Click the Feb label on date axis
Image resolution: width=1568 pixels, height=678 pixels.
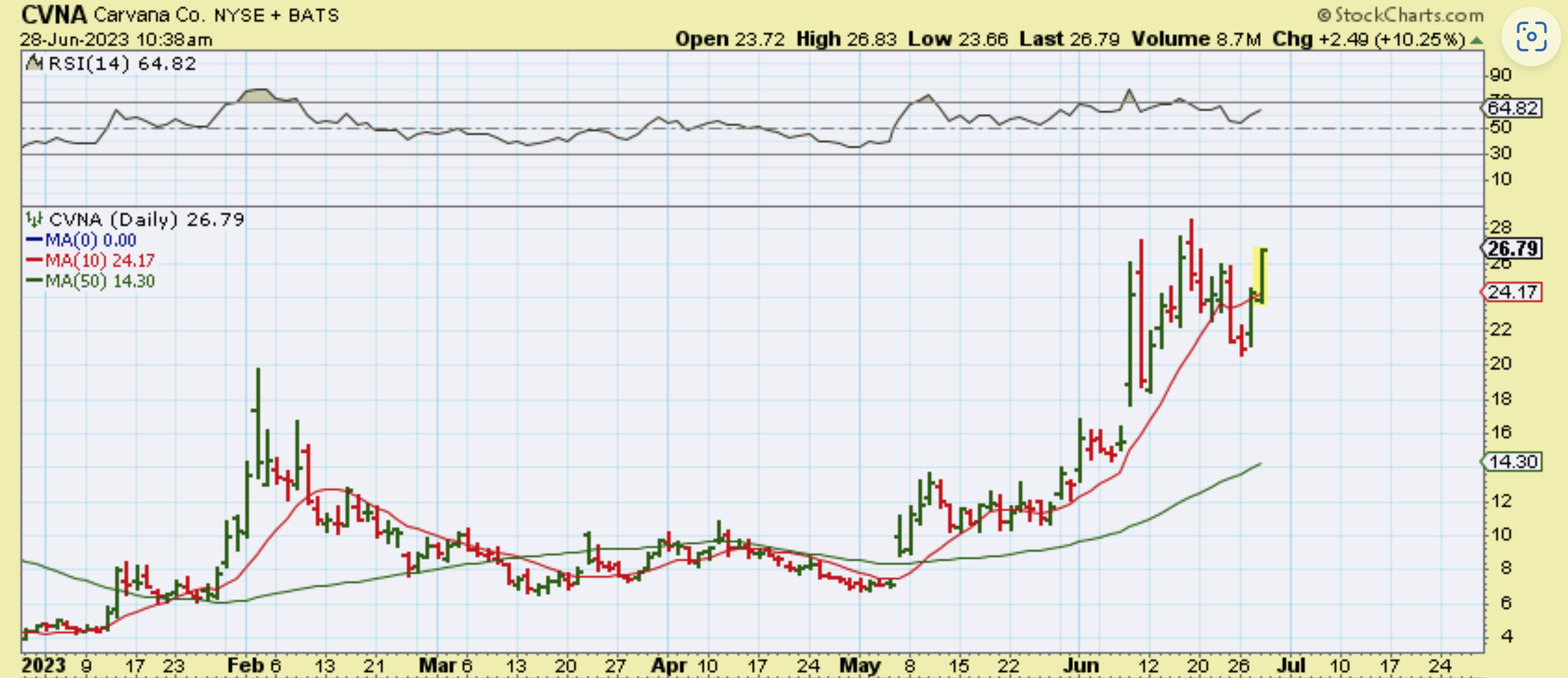(x=245, y=666)
